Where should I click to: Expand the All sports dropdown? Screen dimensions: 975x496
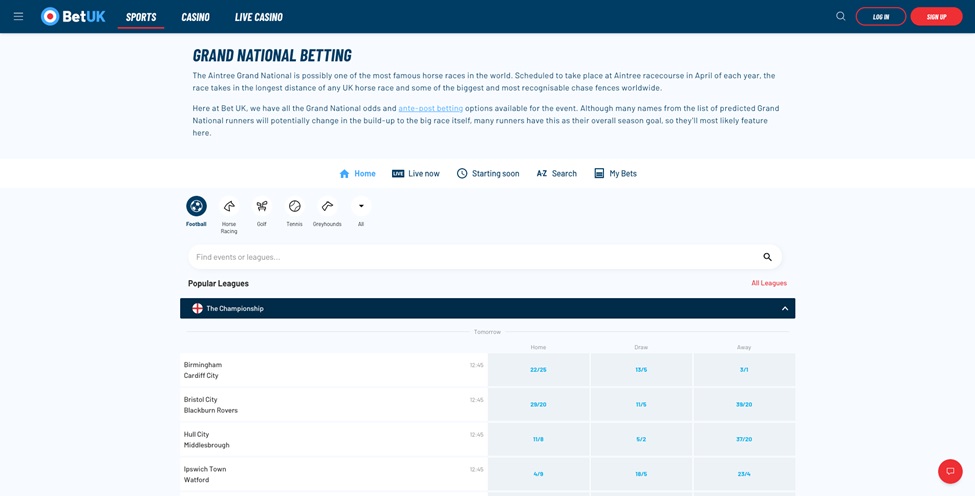click(x=361, y=206)
